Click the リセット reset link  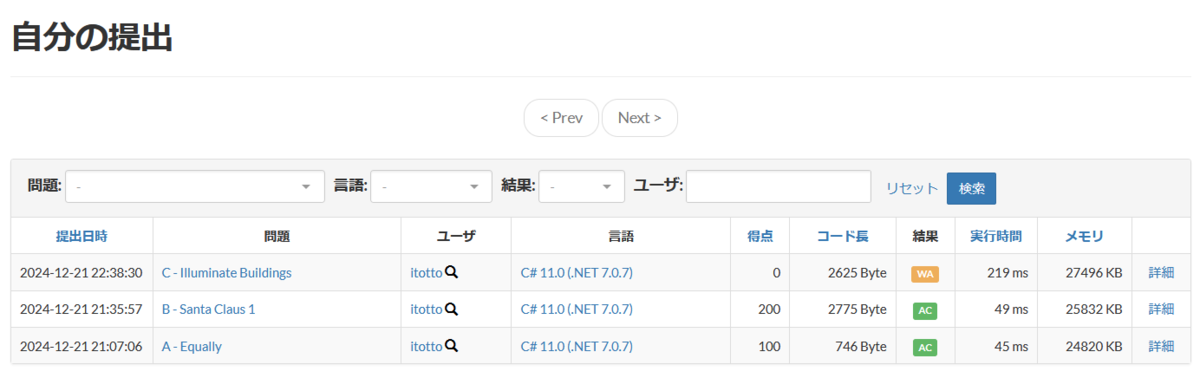(912, 188)
